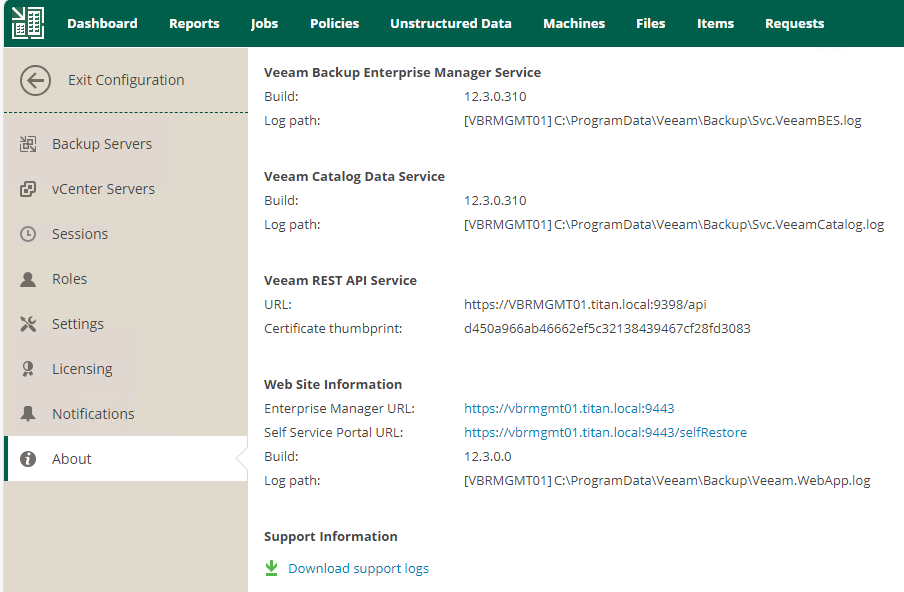Select the Unstructured Data tab
The image size is (904, 592).
(x=451, y=24)
